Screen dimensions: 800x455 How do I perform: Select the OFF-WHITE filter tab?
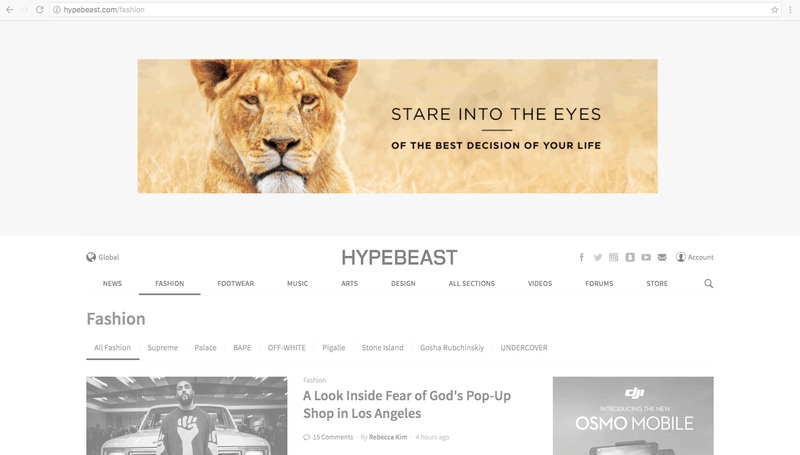pos(287,348)
